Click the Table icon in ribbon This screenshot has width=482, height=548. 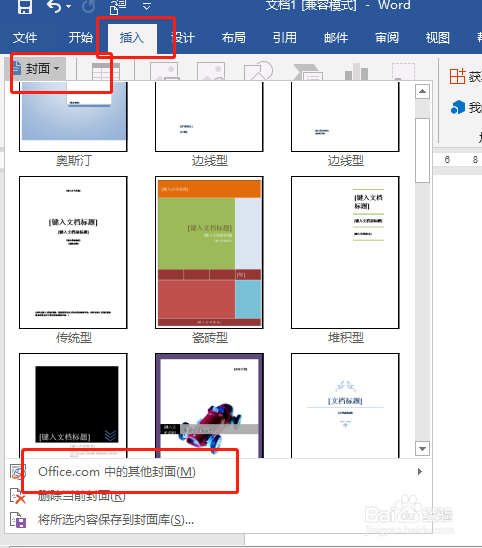pos(106,71)
